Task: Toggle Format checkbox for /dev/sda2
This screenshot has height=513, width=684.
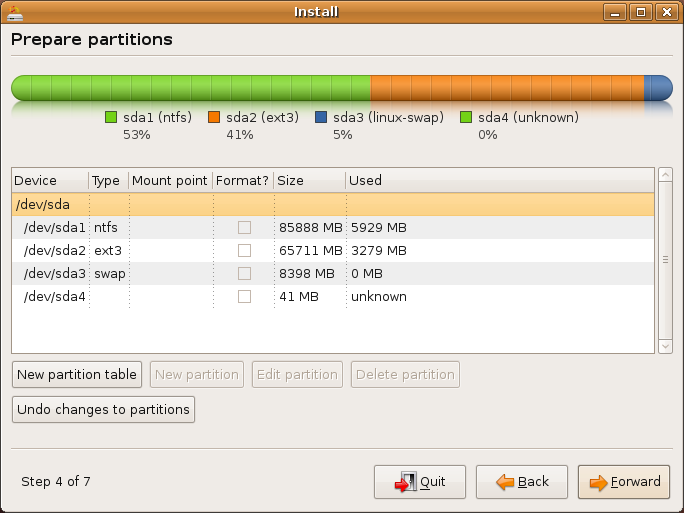Action: [244, 250]
